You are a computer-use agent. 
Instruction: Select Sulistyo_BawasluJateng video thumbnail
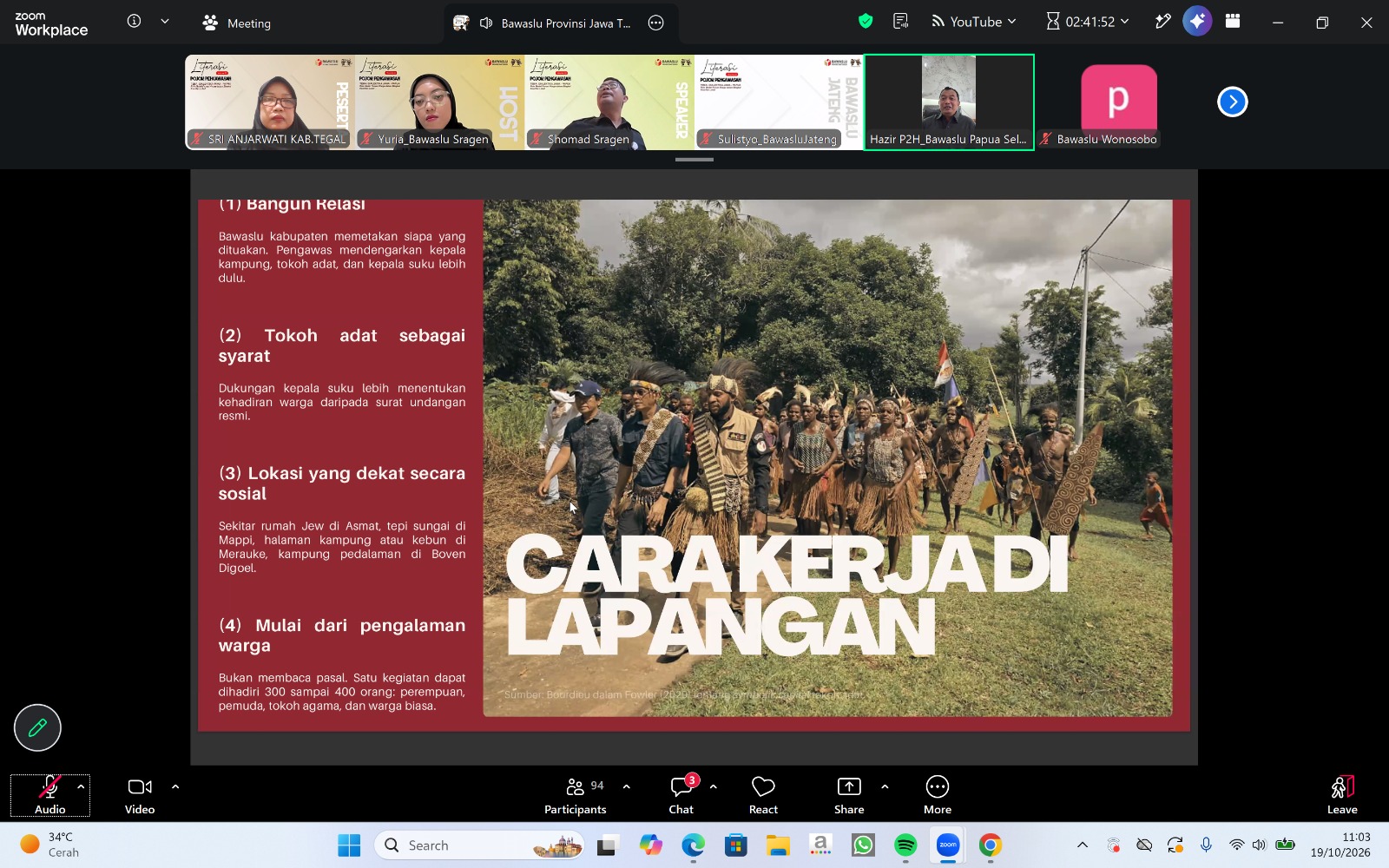click(779, 102)
